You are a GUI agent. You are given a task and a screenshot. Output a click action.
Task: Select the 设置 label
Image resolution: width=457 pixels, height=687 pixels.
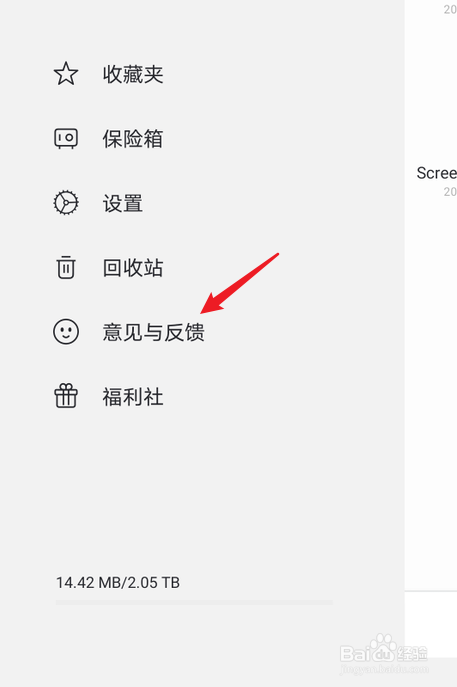point(123,203)
